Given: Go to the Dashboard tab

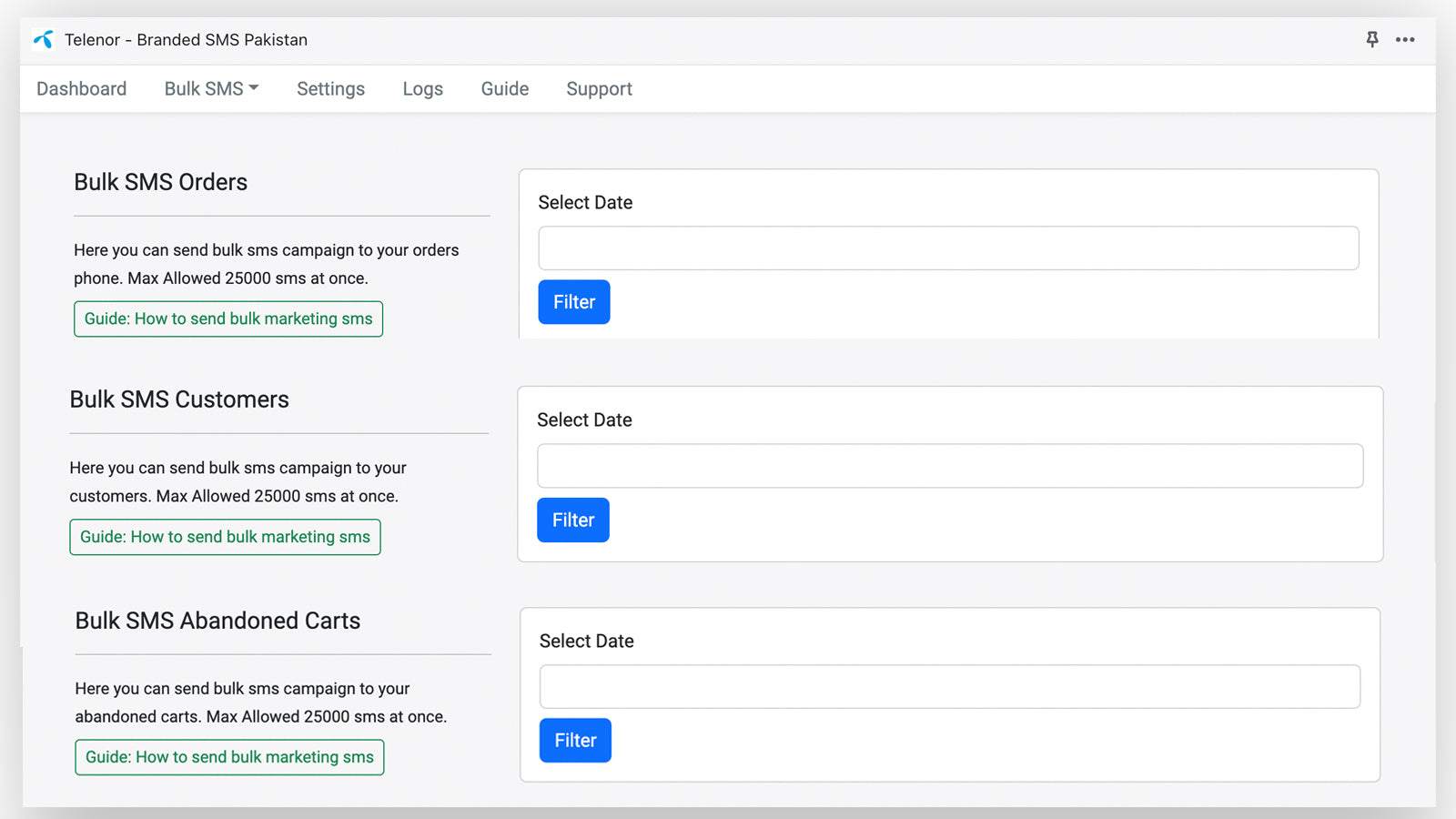Looking at the screenshot, I should point(82,89).
